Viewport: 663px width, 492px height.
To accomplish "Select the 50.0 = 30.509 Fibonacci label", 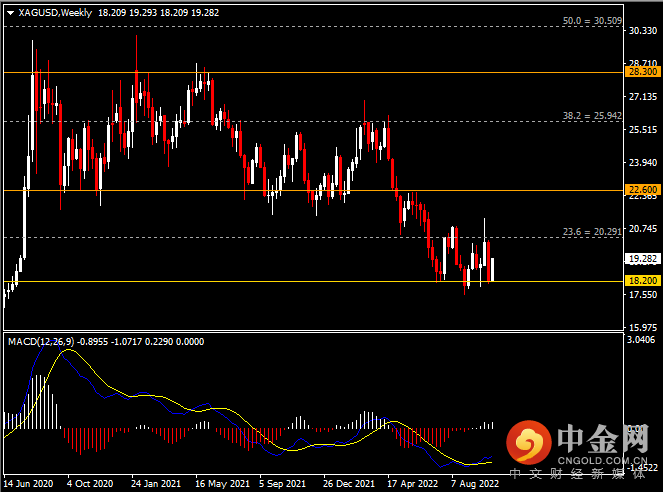I will click(592, 21).
